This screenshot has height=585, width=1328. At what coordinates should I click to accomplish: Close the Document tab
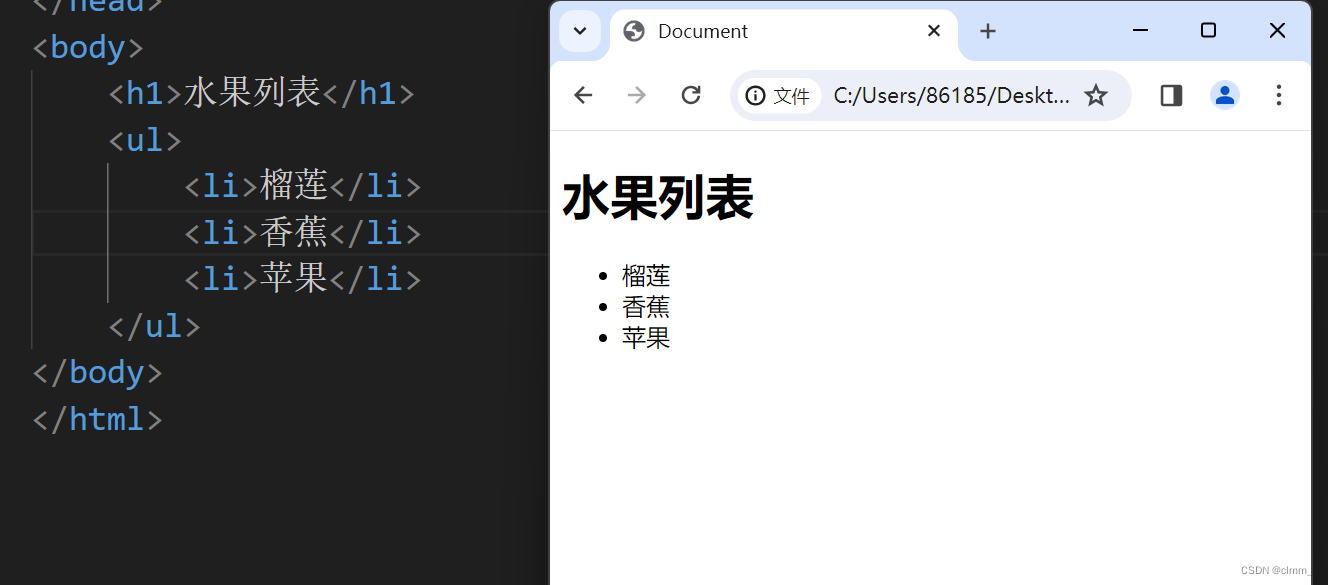click(x=933, y=31)
